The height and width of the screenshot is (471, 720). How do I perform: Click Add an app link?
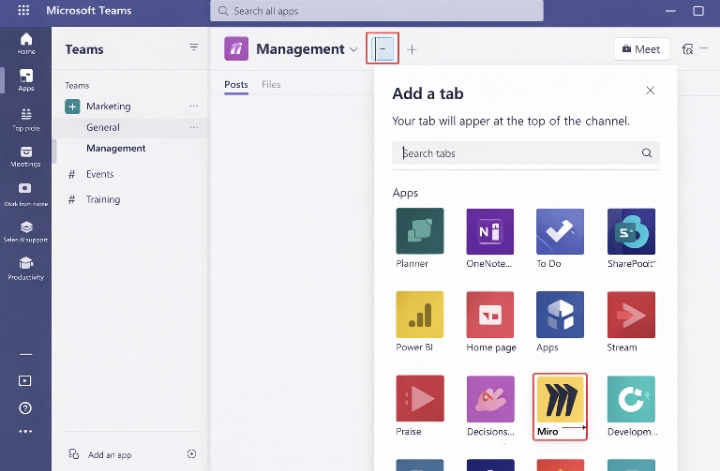(x=109, y=454)
